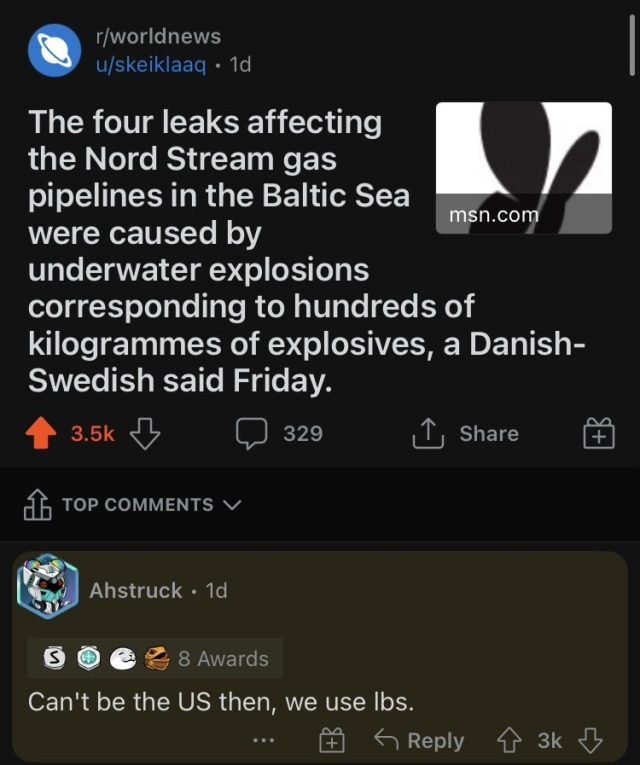Image resolution: width=640 pixels, height=765 pixels.
Task: View the comment's 8 Awards
Action: (x=155, y=658)
